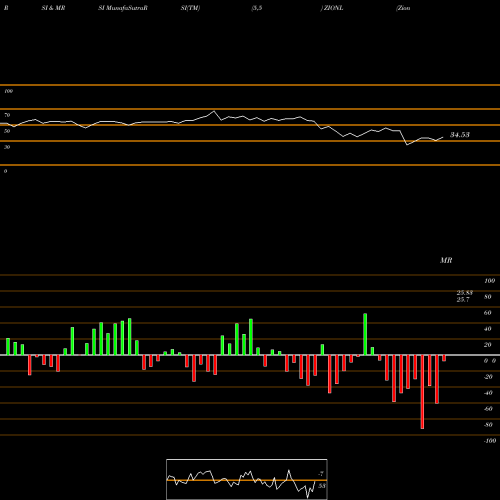Click the RSI value label 34.53

[460, 135]
